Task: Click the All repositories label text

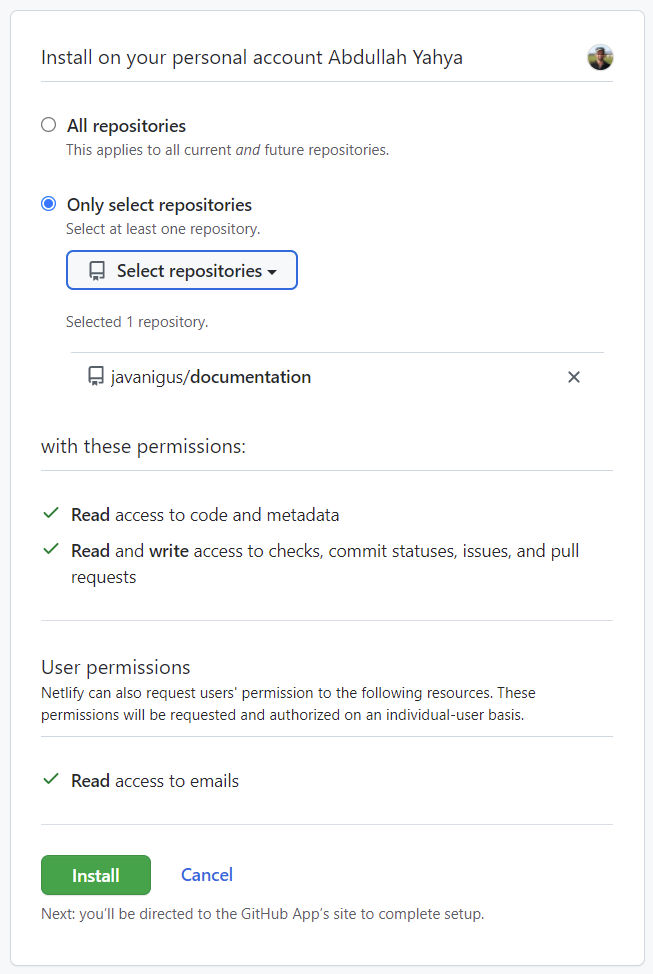Action: (126, 126)
